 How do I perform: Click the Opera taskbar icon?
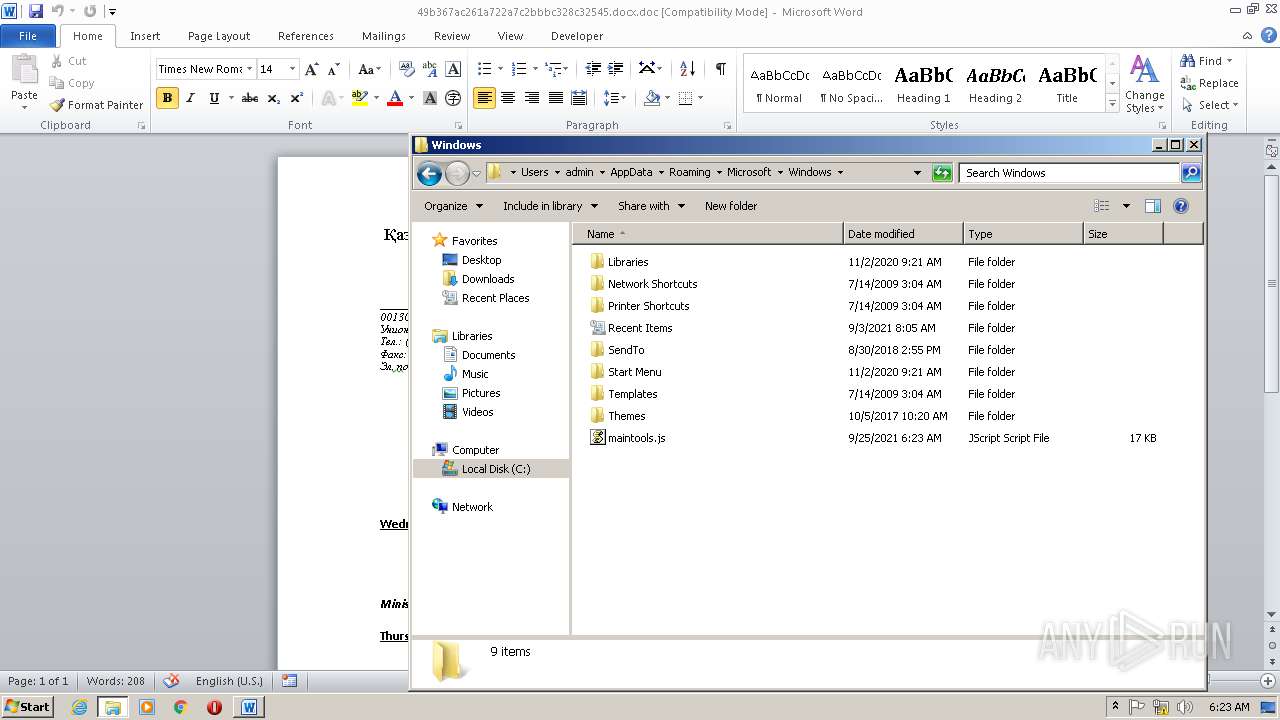click(214, 707)
